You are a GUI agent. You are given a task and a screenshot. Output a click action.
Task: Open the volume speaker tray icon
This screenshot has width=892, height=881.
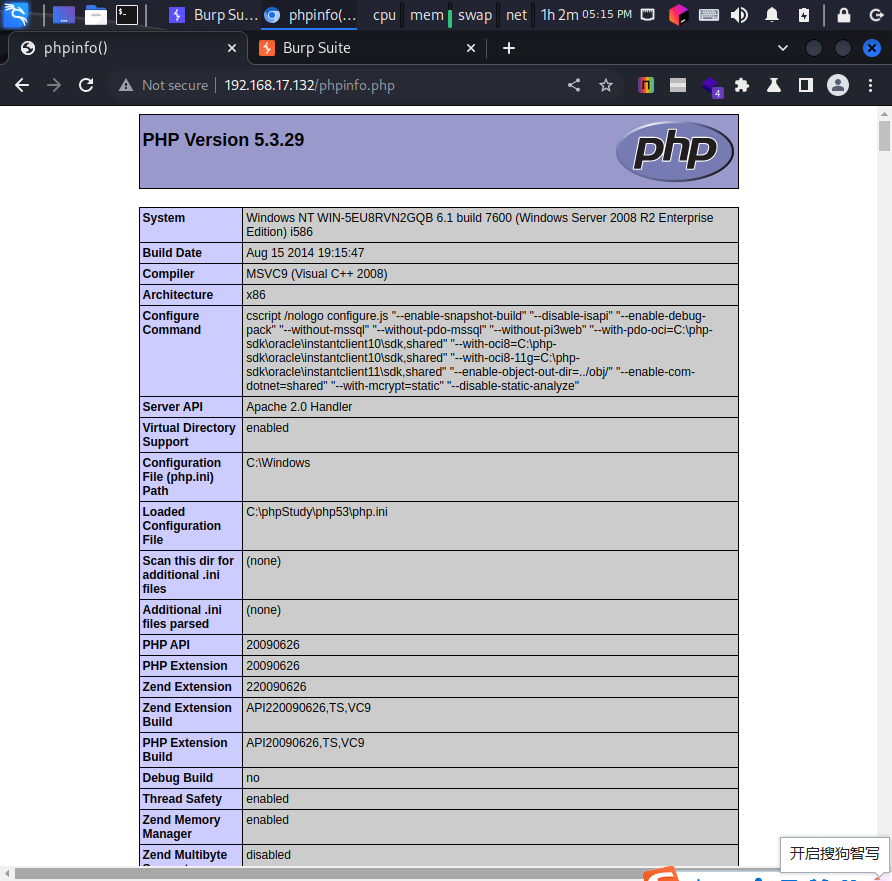pos(740,15)
